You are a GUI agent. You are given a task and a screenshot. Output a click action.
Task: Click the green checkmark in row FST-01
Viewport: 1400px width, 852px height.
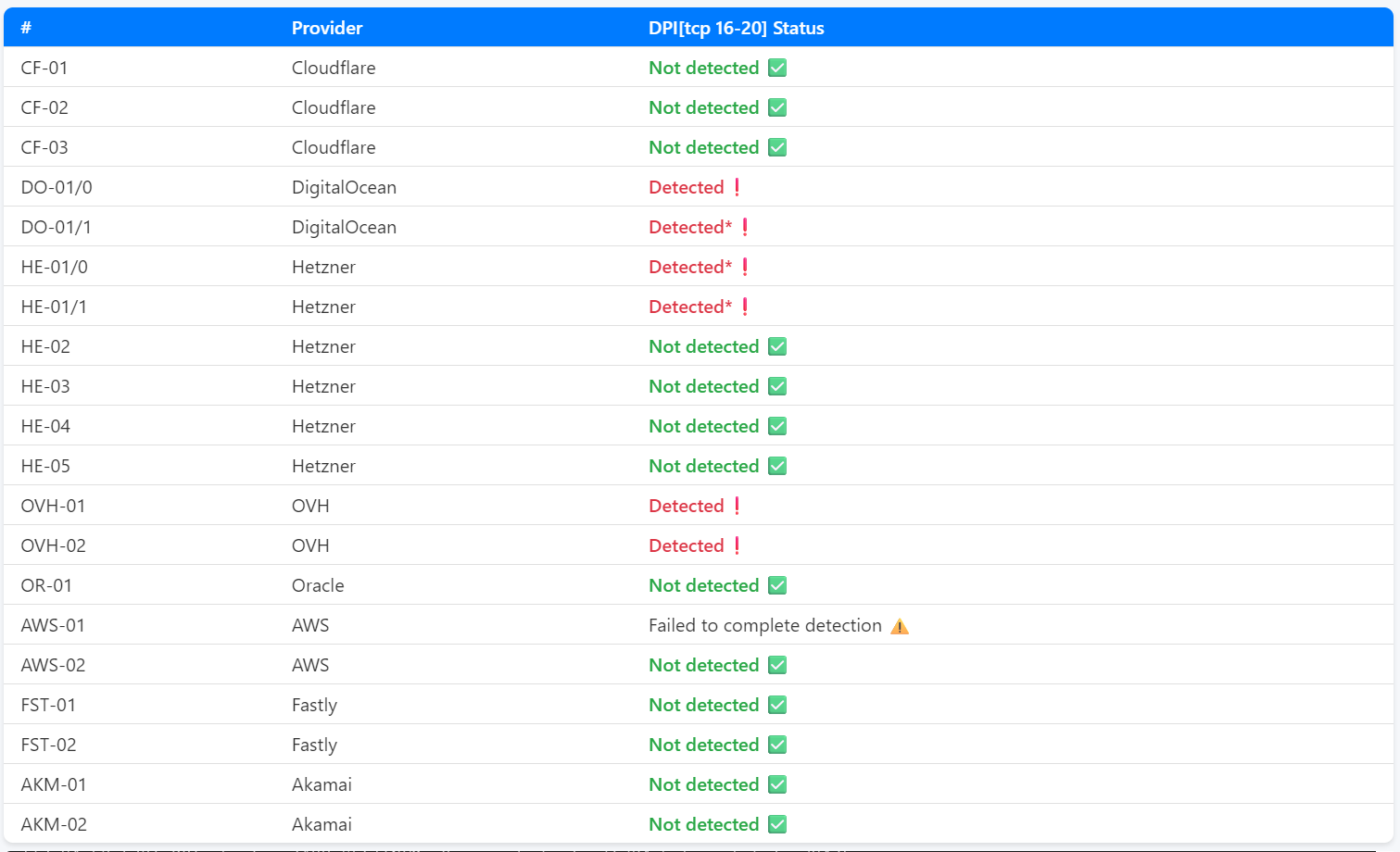coord(777,705)
